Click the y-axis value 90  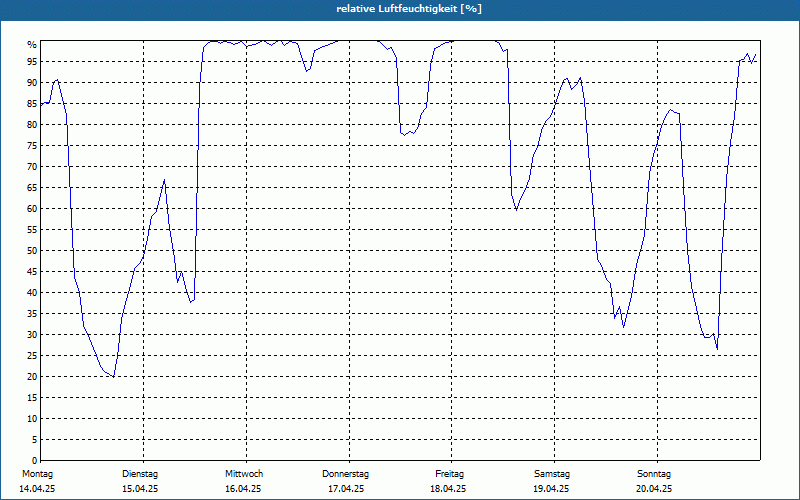[32, 83]
